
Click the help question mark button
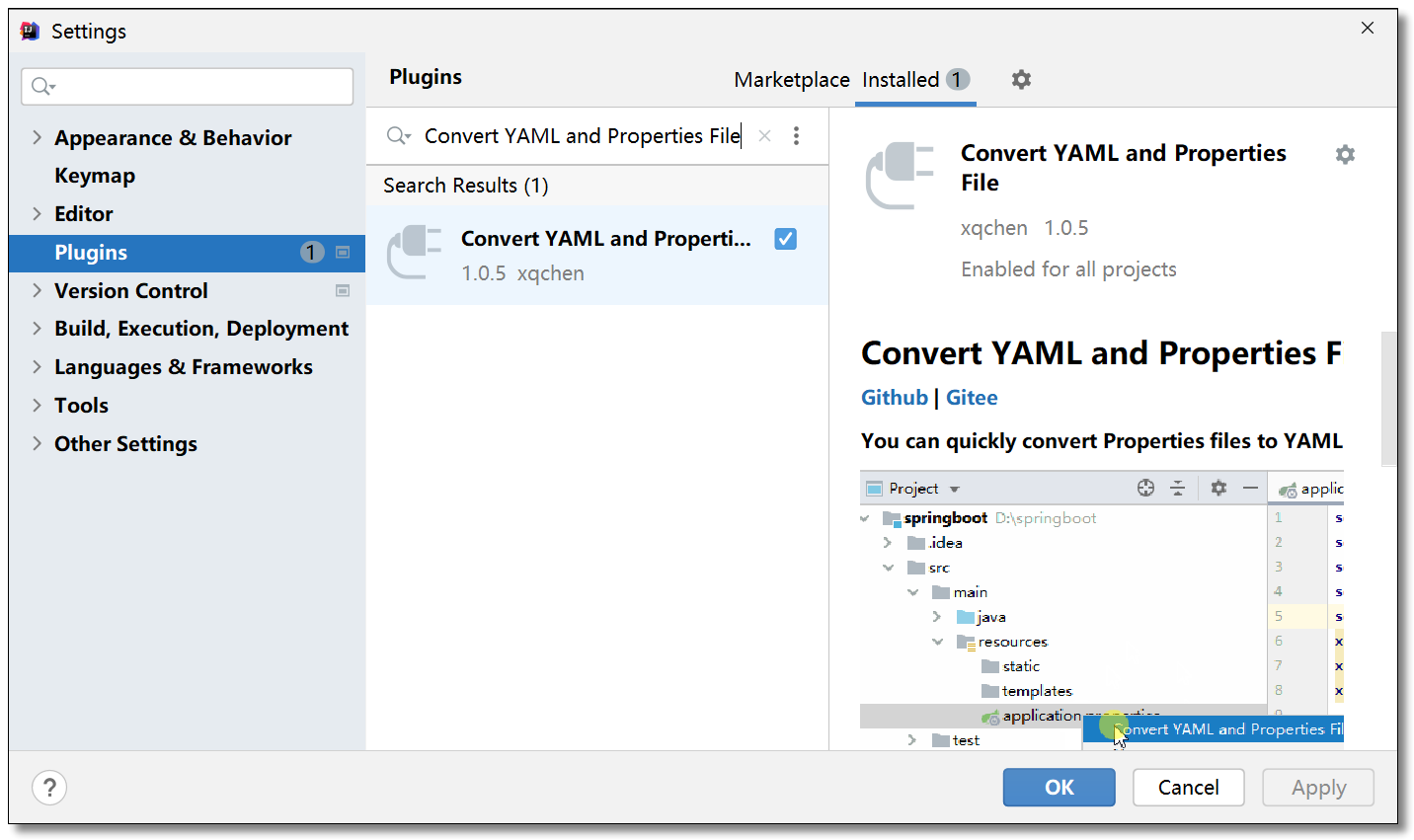point(49,787)
